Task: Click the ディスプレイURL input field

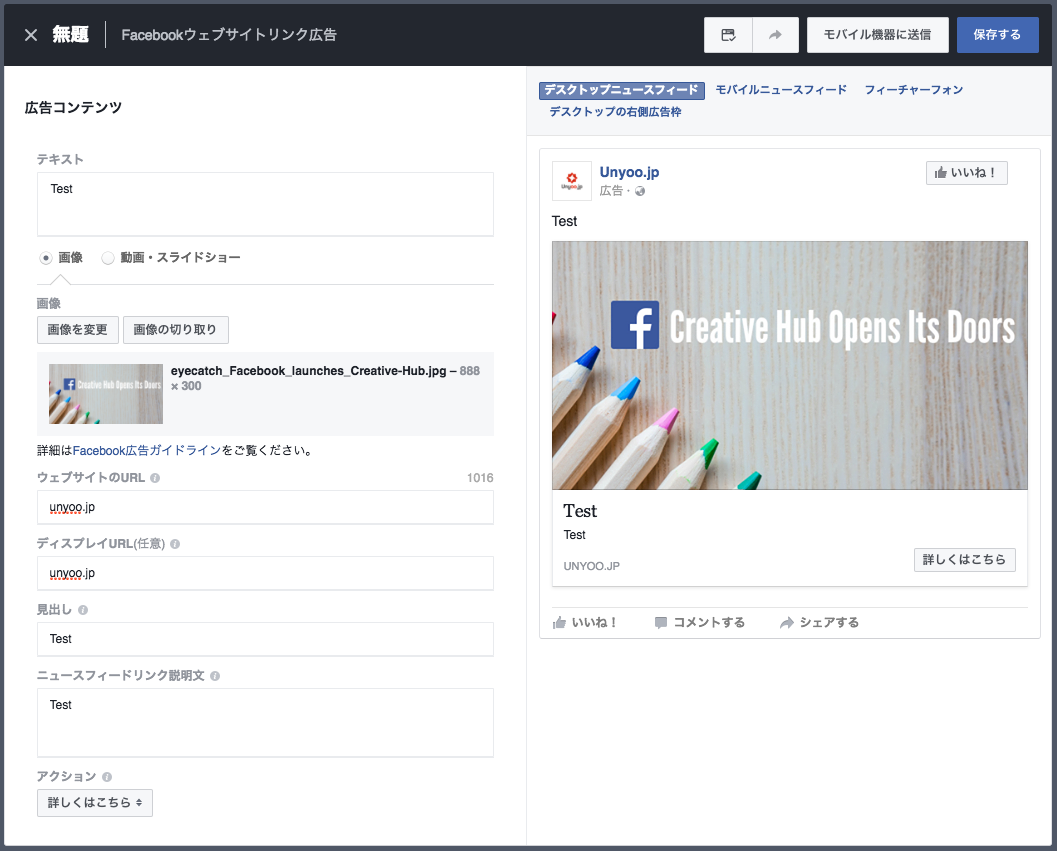Action: coord(265,573)
